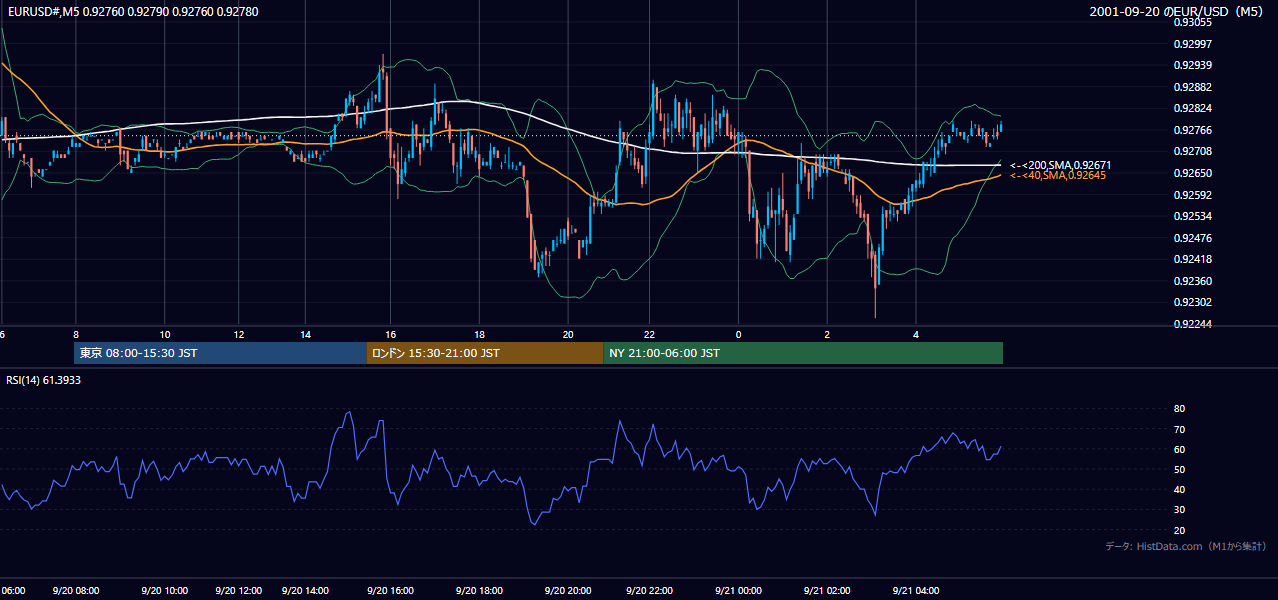Click the 9/20 20:00 date axis label
The height and width of the screenshot is (600, 1278).
(568, 591)
